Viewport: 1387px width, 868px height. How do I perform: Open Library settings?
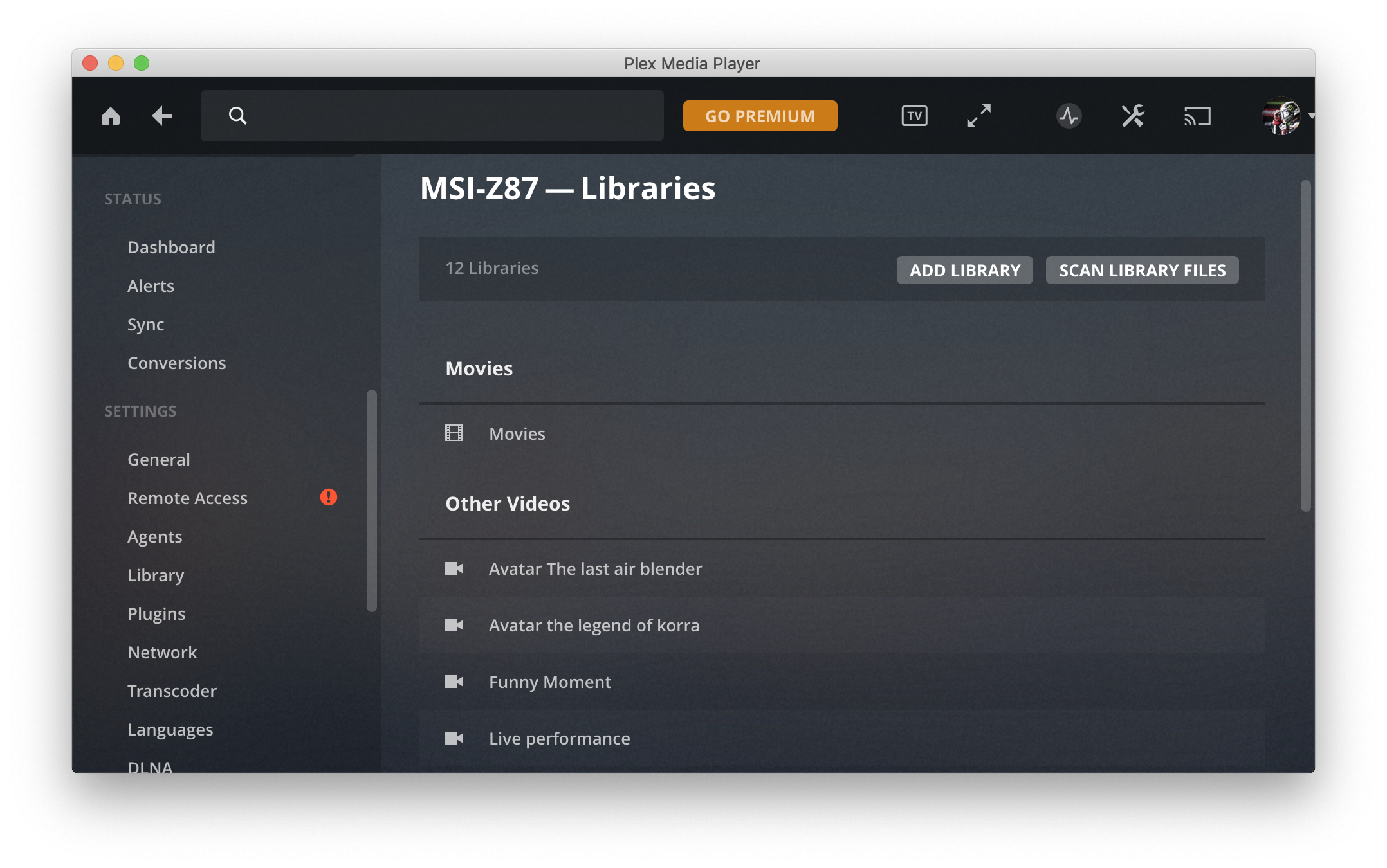point(156,575)
